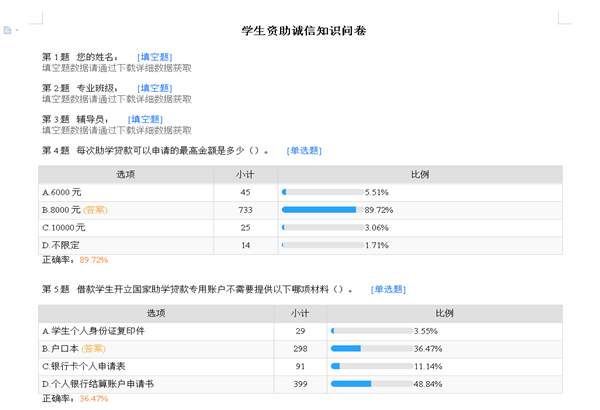Click the document icon in the left margin
This screenshot has height=410, width=600.
coord(8,30)
